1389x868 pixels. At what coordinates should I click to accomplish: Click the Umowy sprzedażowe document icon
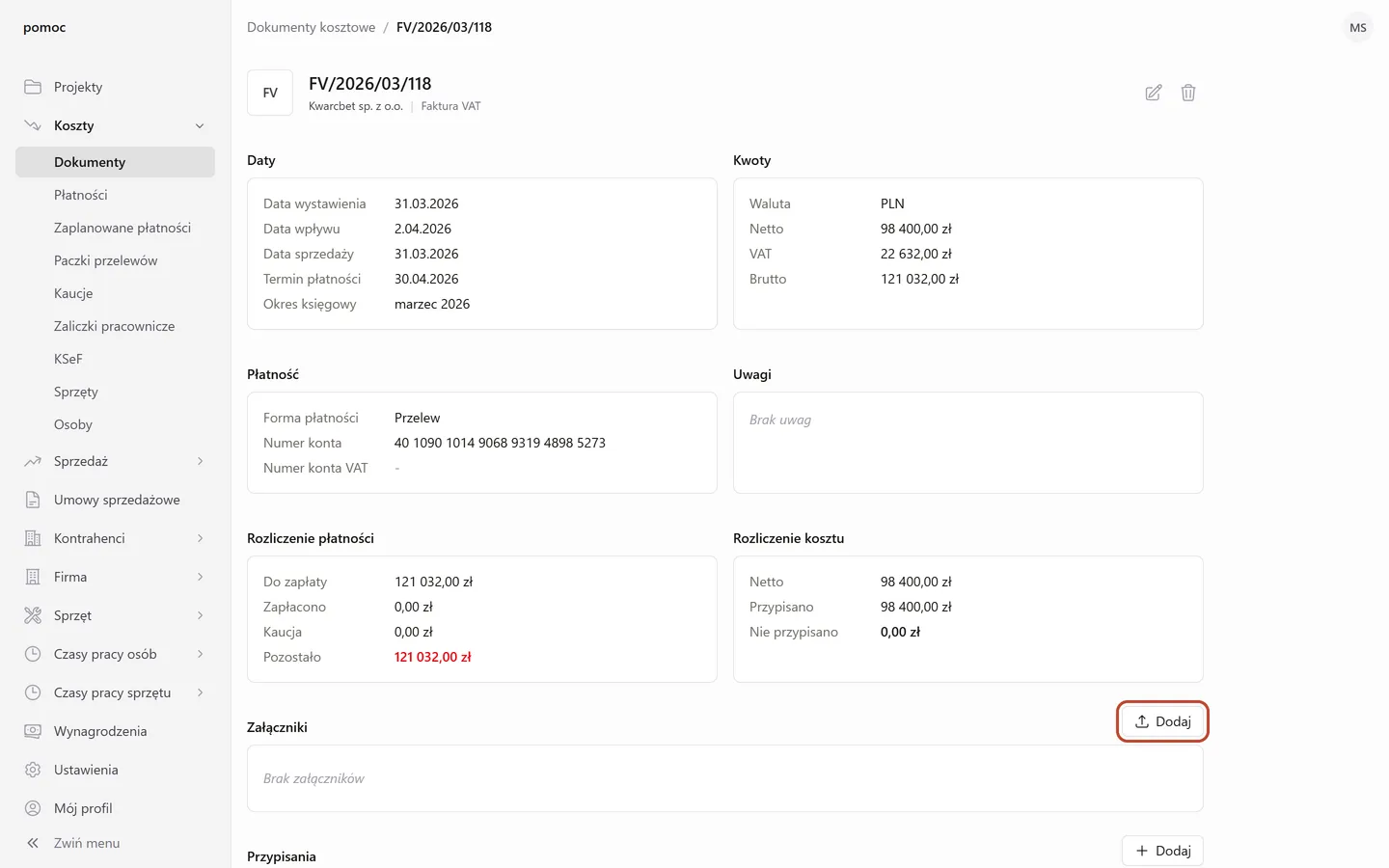click(x=33, y=500)
